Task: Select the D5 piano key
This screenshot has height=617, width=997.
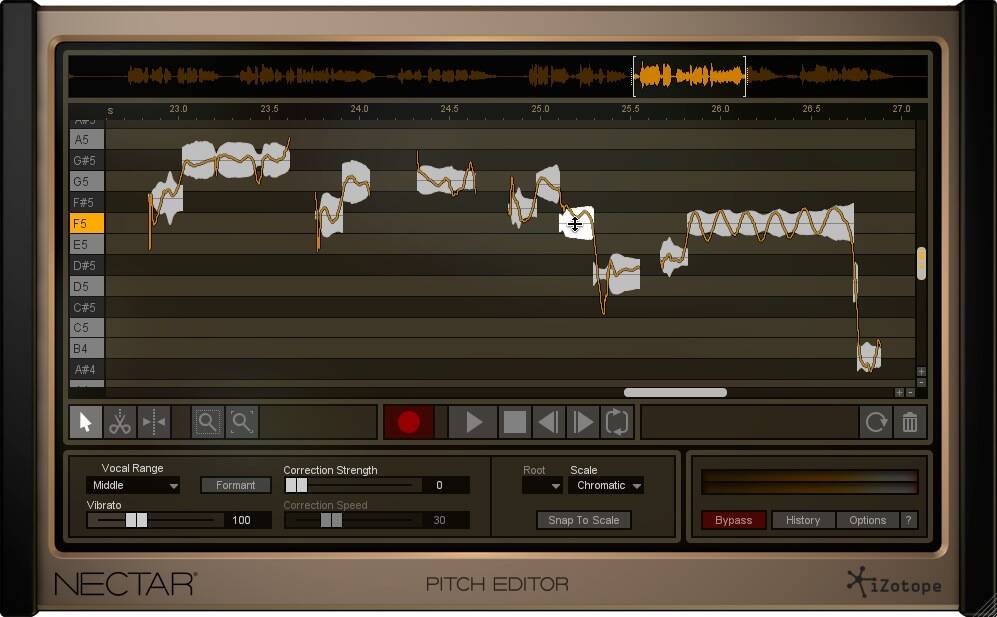Action: pyautogui.click(x=86, y=286)
